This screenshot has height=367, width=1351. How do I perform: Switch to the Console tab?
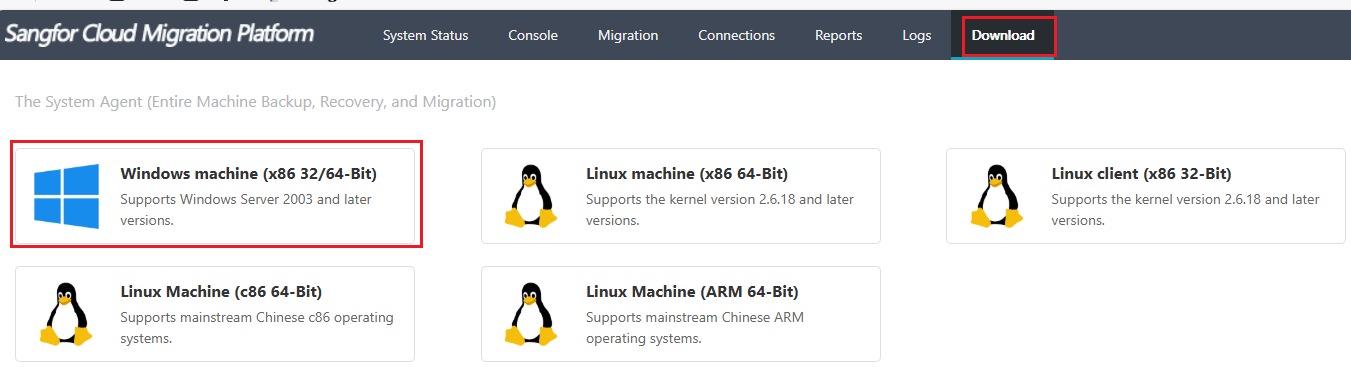coord(533,35)
